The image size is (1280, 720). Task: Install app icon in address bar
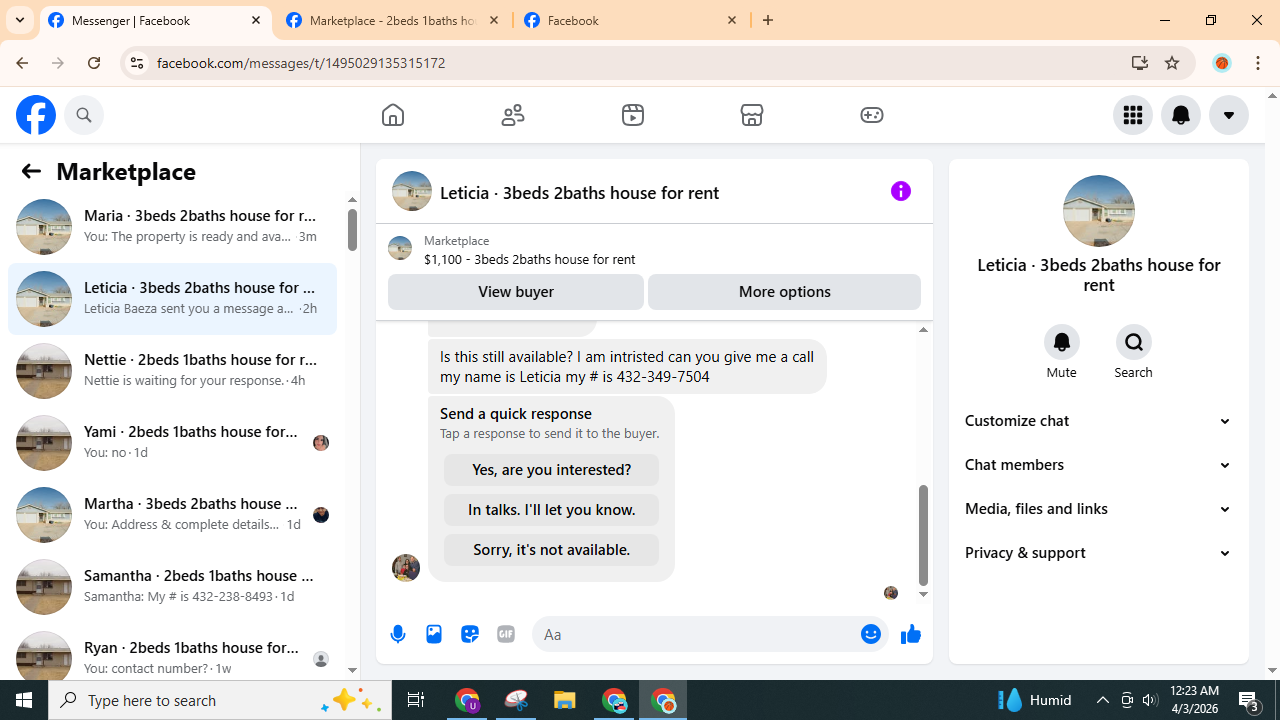[1140, 63]
